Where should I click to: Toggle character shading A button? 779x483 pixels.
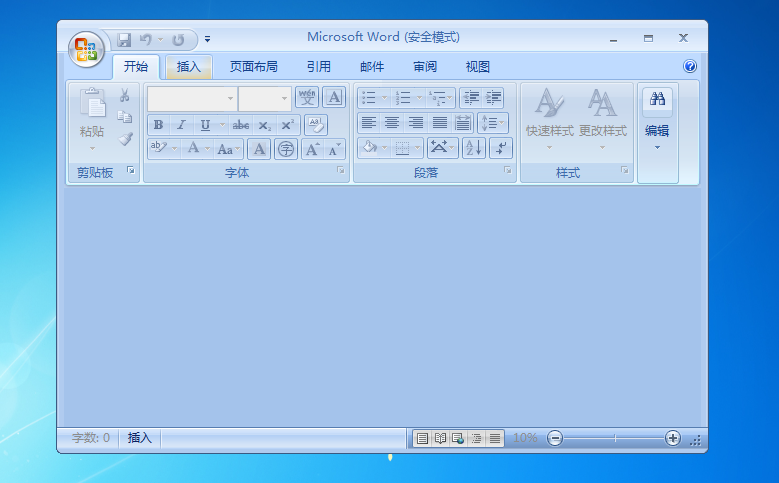(259, 149)
